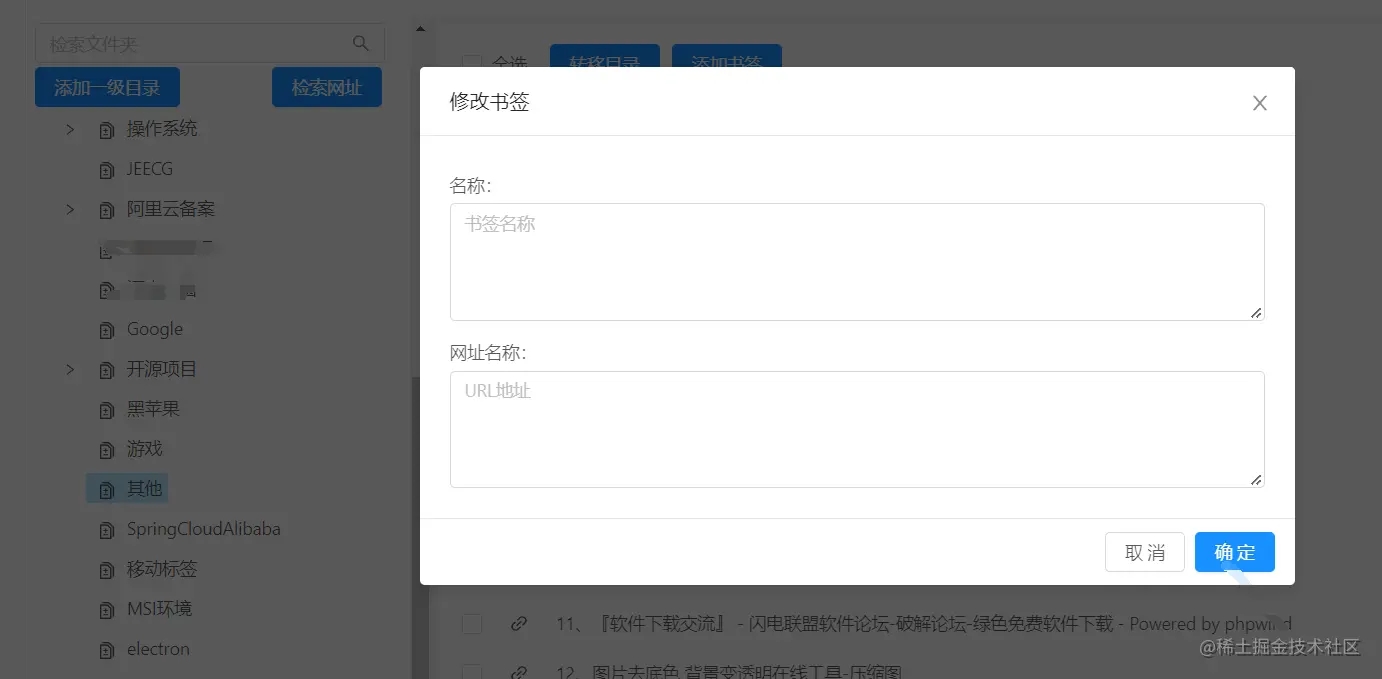Select the JEECG tree item

pos(150,169)
